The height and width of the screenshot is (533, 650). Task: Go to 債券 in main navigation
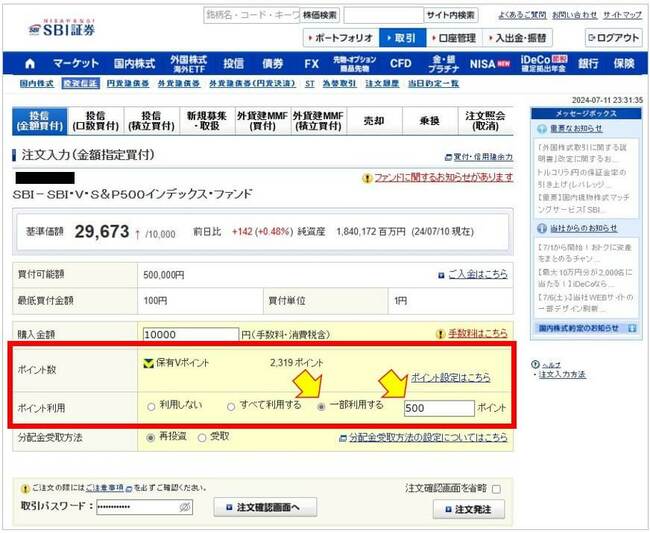(x=272, y=64)
